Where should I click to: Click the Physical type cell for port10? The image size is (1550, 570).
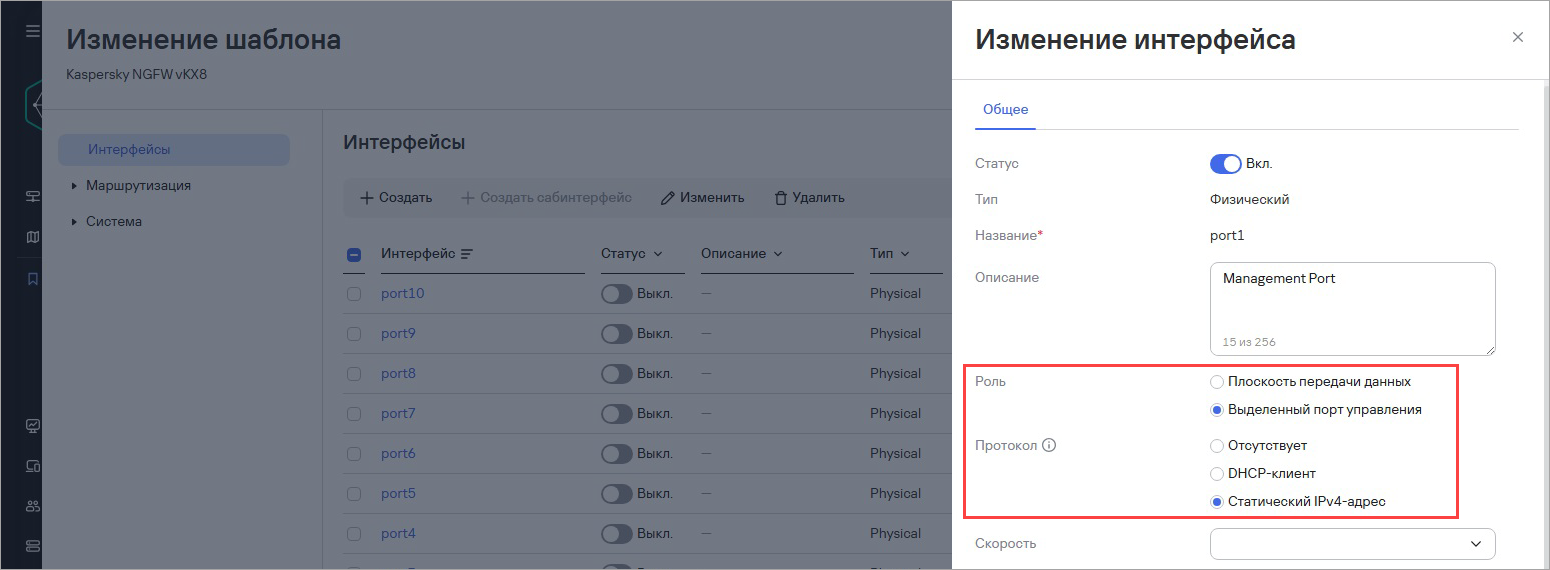(895, 294)
